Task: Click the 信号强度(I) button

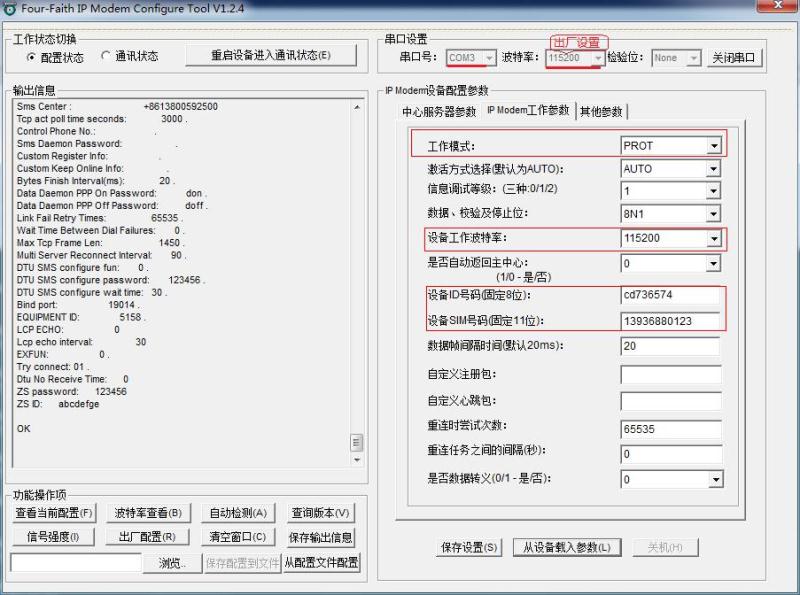Action: pyautogui.click(x=53, y=537)
